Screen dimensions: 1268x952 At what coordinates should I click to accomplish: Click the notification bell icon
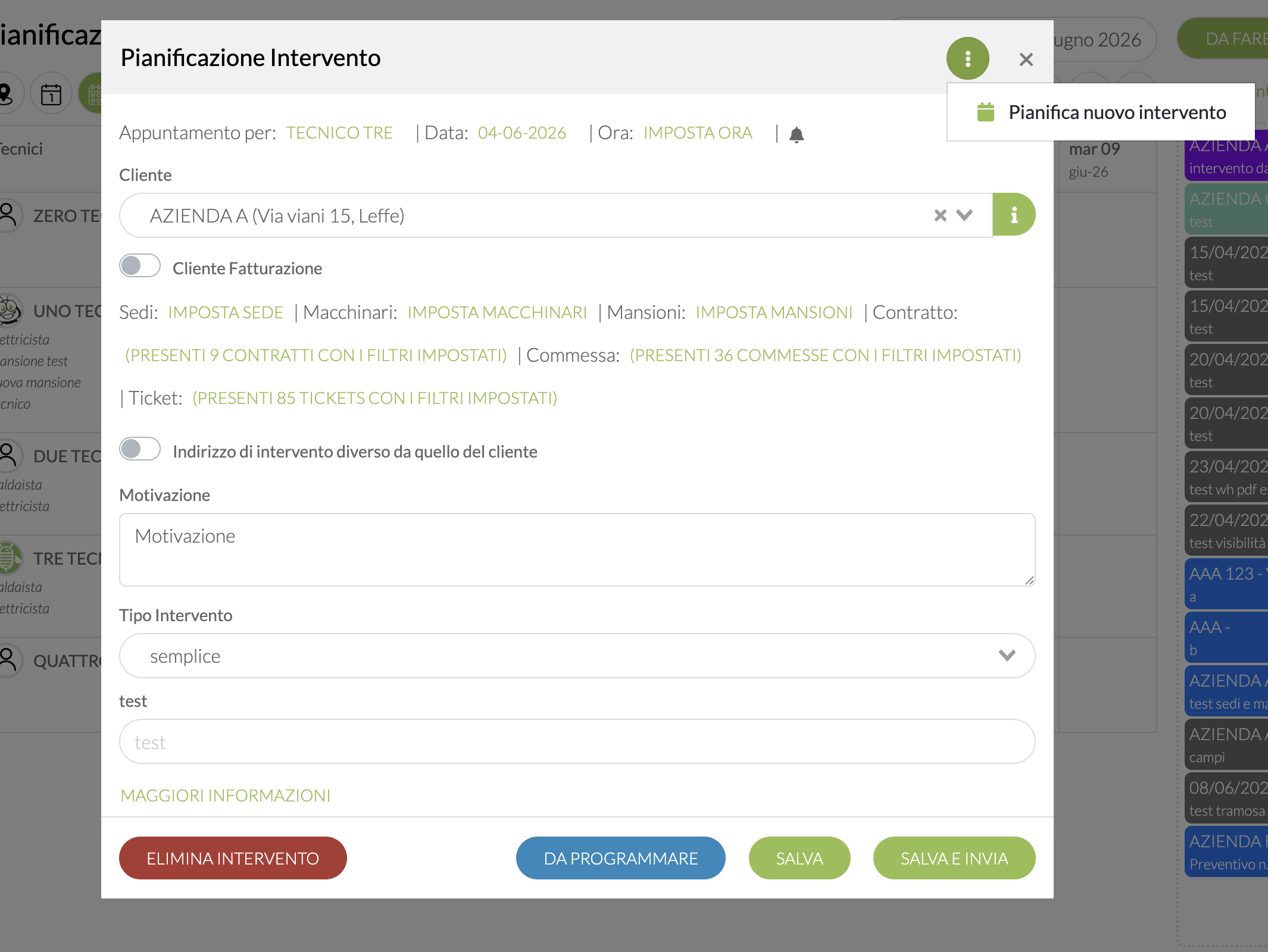797,134
